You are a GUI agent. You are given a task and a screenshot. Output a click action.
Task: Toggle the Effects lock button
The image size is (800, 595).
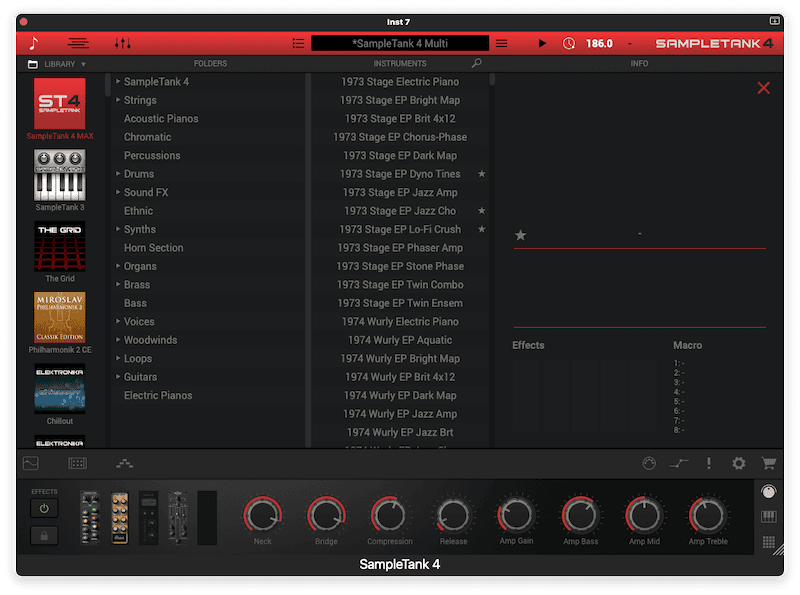[44, 535]
